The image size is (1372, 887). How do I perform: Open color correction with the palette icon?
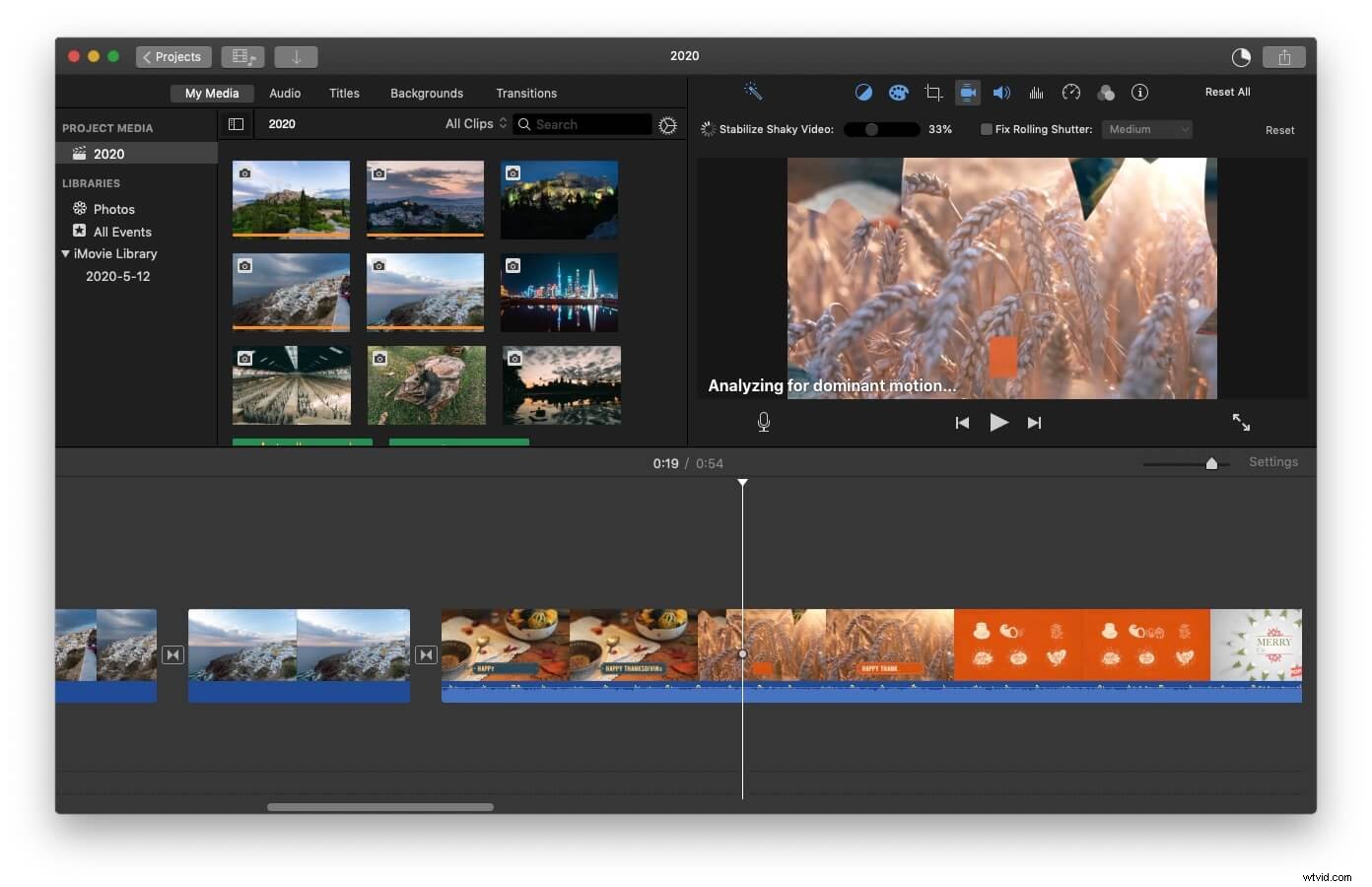click(899, 92)
